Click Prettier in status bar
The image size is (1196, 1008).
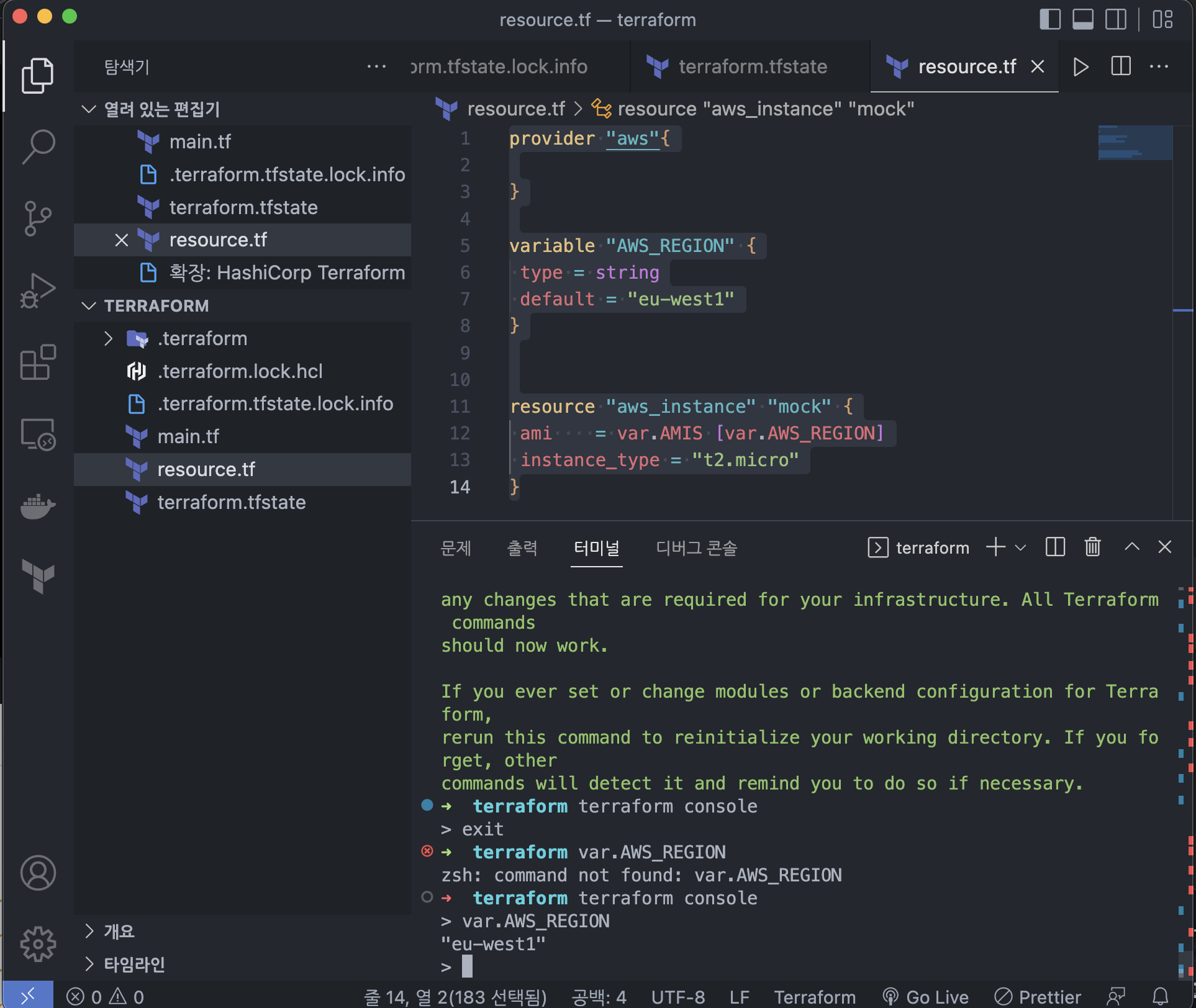[x=1038, y=997]
